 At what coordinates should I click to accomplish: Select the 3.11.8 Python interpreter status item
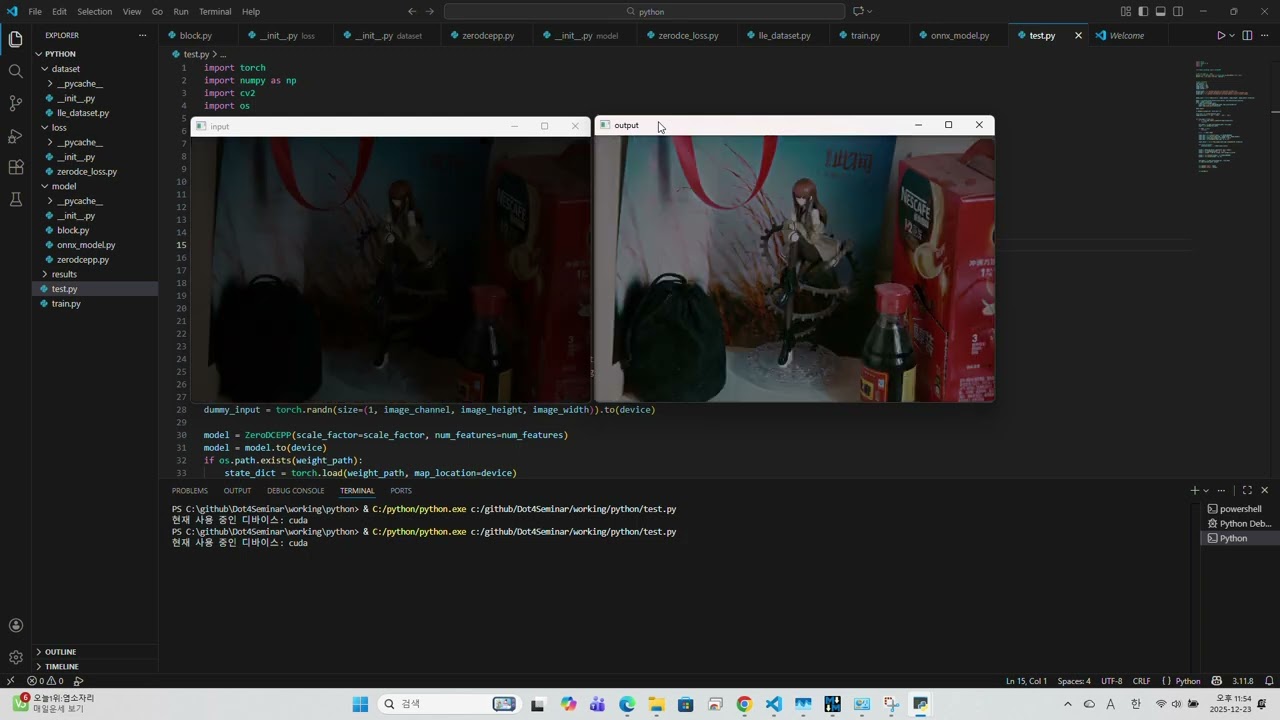pyautogui.click(x=1243, y=681)
